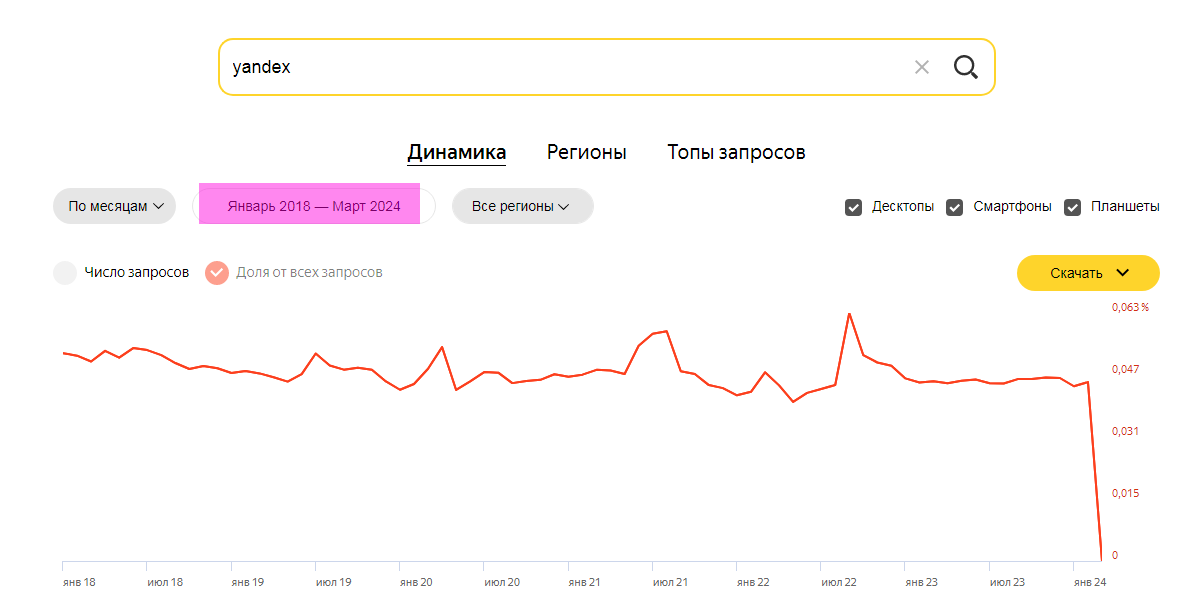
Task: Click the chevron beside Все регионы
Action: click(564, 207)
